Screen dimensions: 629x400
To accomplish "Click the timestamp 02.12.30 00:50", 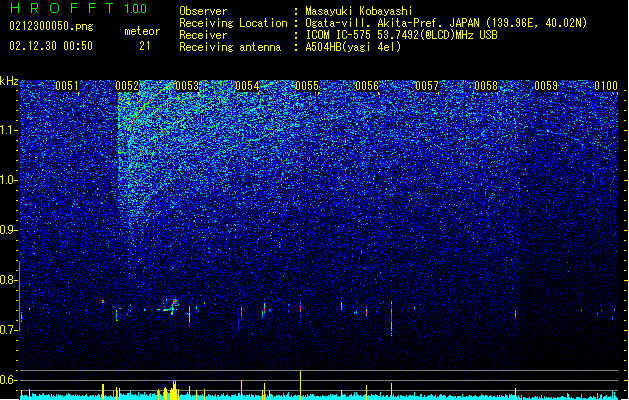I will [x=51, y=46].
